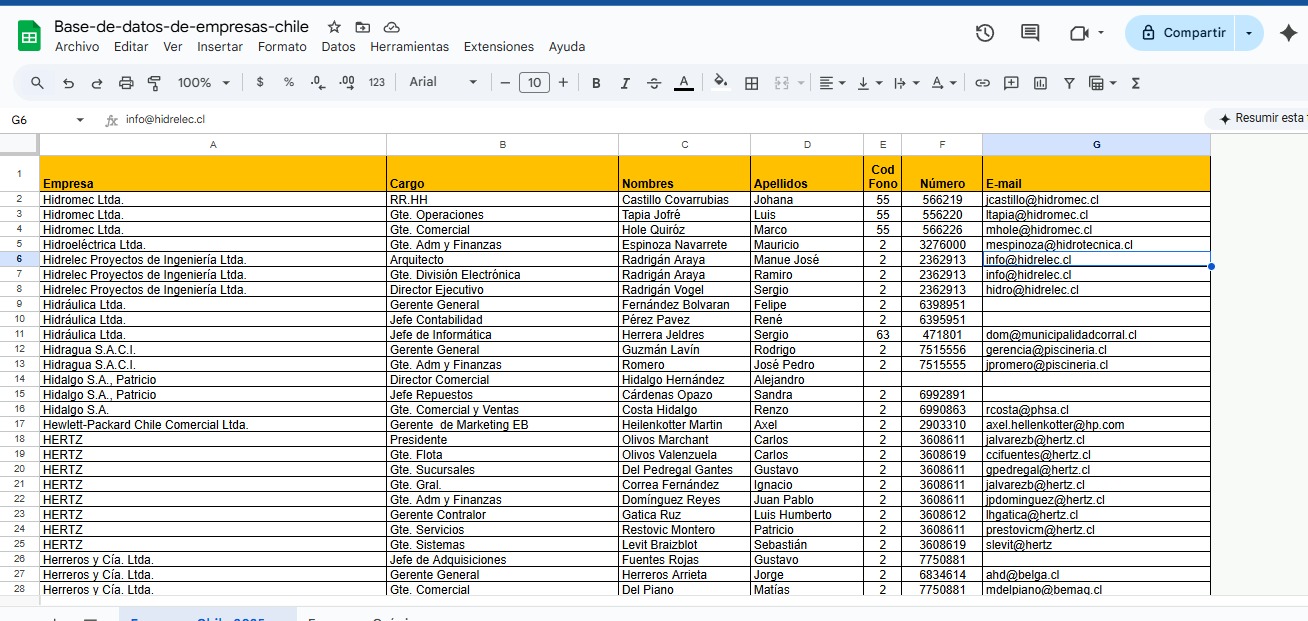Image resolution: width=1308 pixels, height=621 pixels.
Task: Open the Archivo menu
Action: [x=77, y=47]
